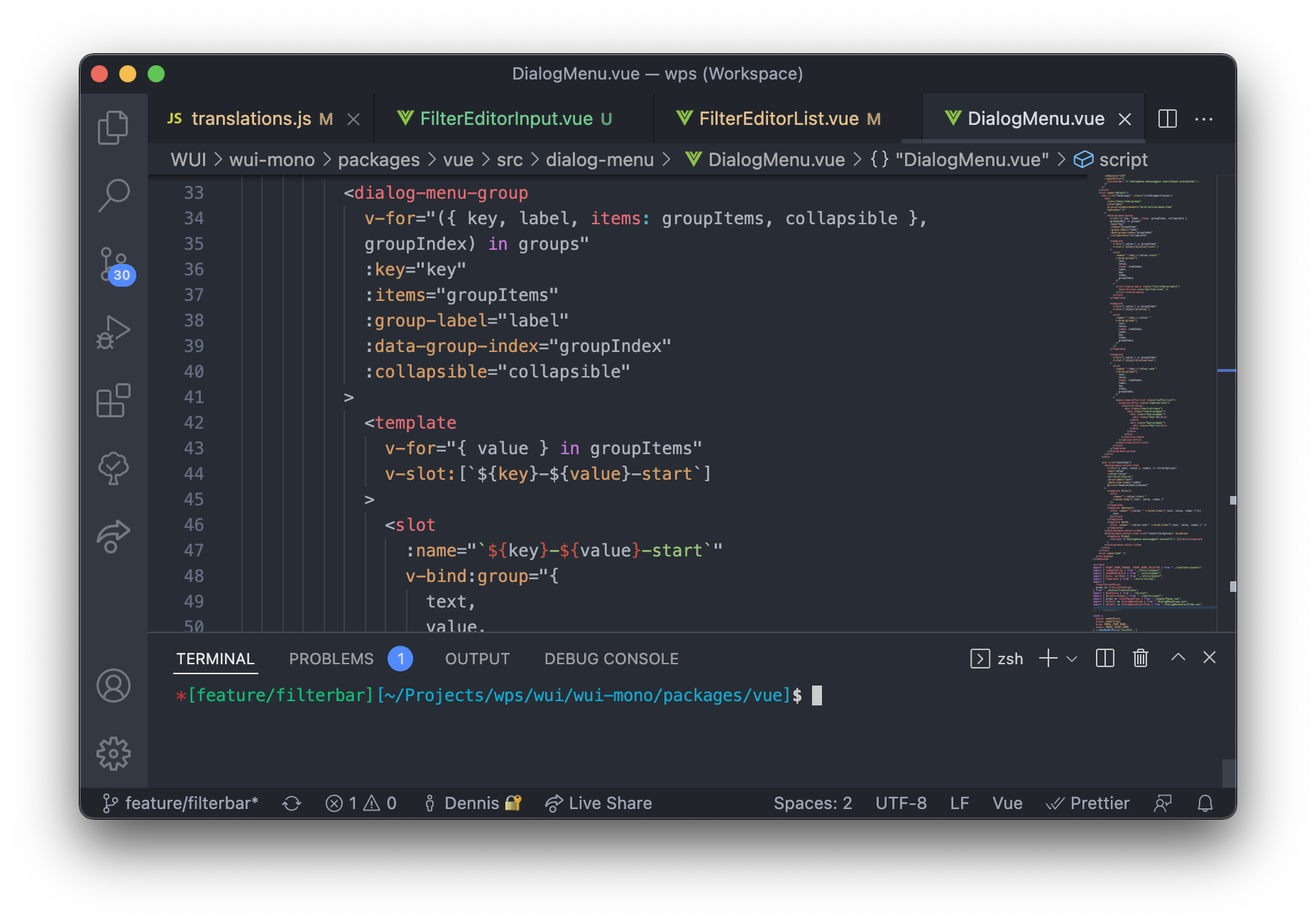Click the Dennis status bar item
Viewport: 1316px width, 924px height.
point(472,803)
